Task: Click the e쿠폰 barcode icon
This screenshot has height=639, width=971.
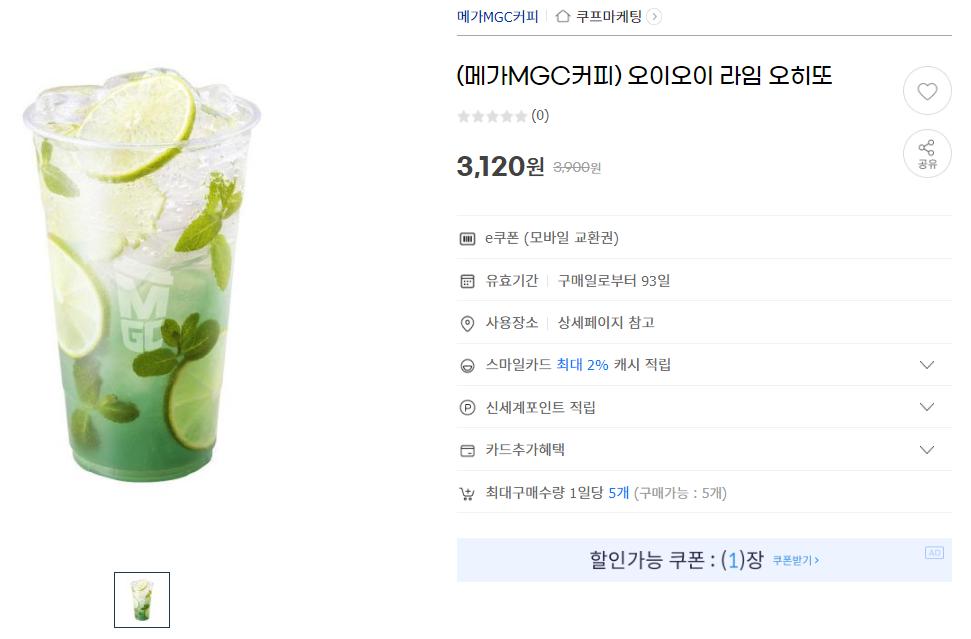Action: coord(467,239)
